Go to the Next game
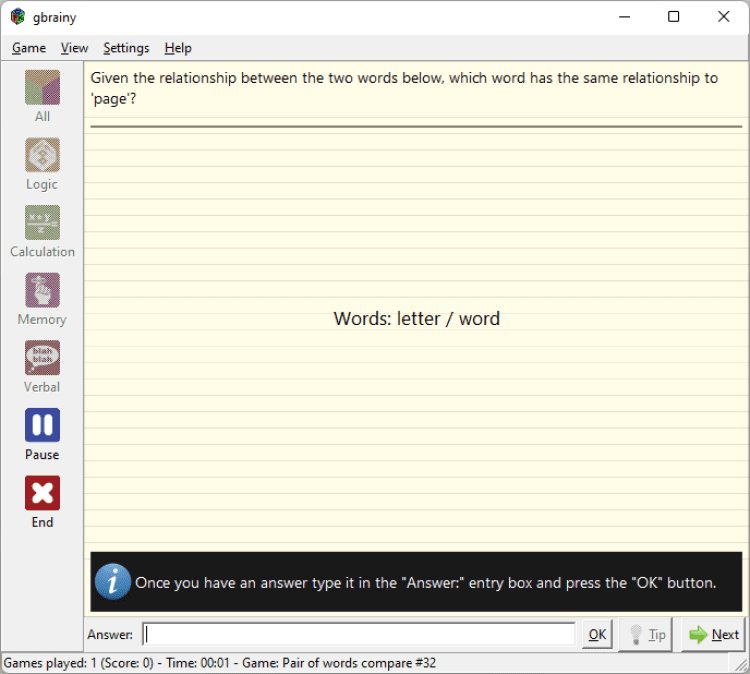Image resolution: width=750 pixels, height=674 pixels. tap(713, 634)
